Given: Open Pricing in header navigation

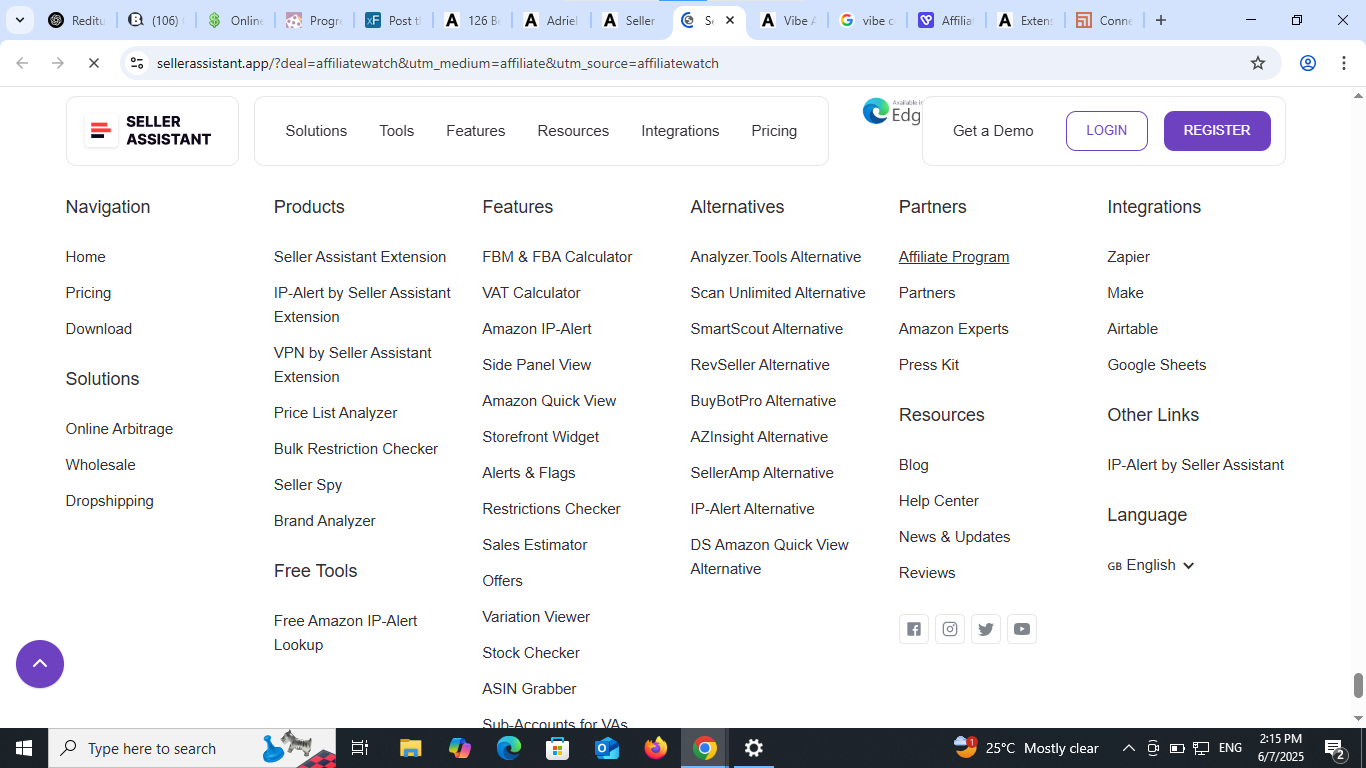Looking at the screenshot, I should pos(774,131).
